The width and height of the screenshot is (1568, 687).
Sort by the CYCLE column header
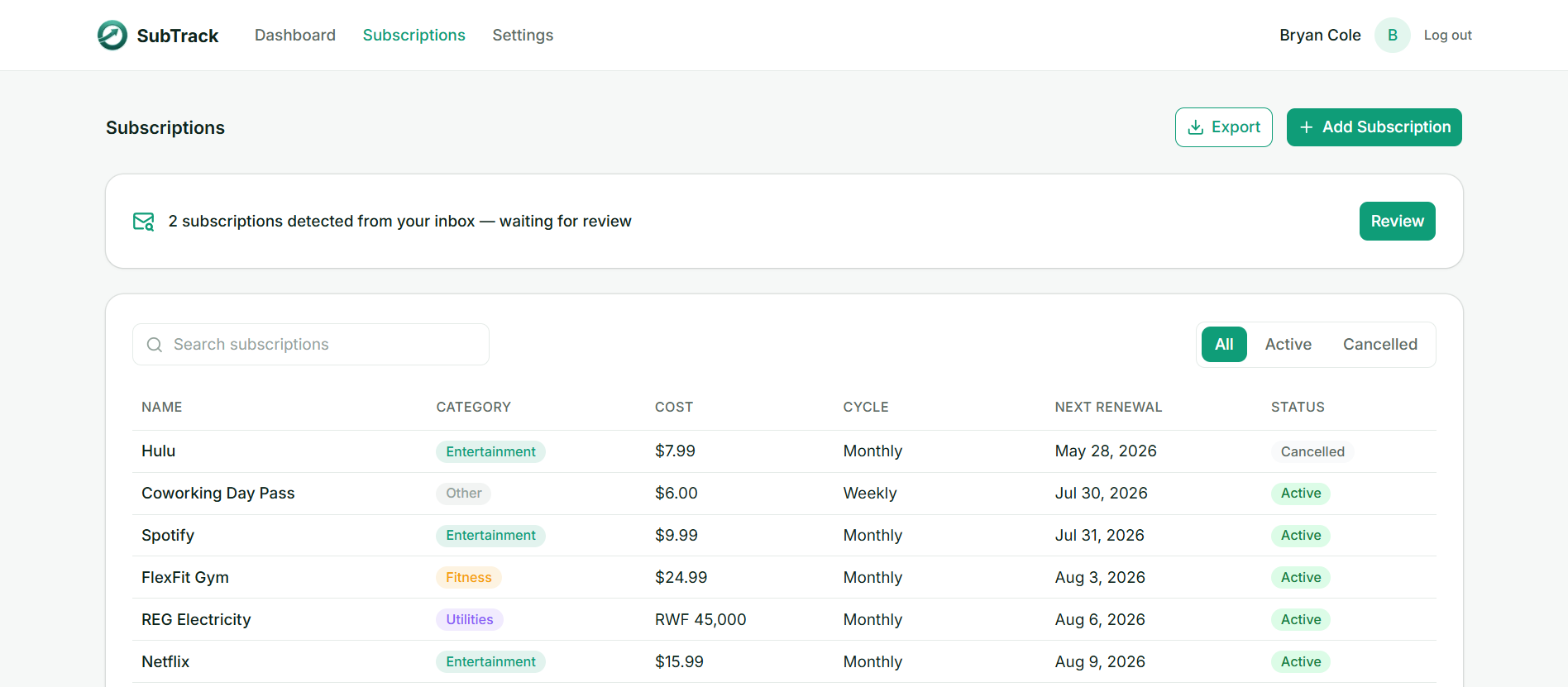(866, 408)
